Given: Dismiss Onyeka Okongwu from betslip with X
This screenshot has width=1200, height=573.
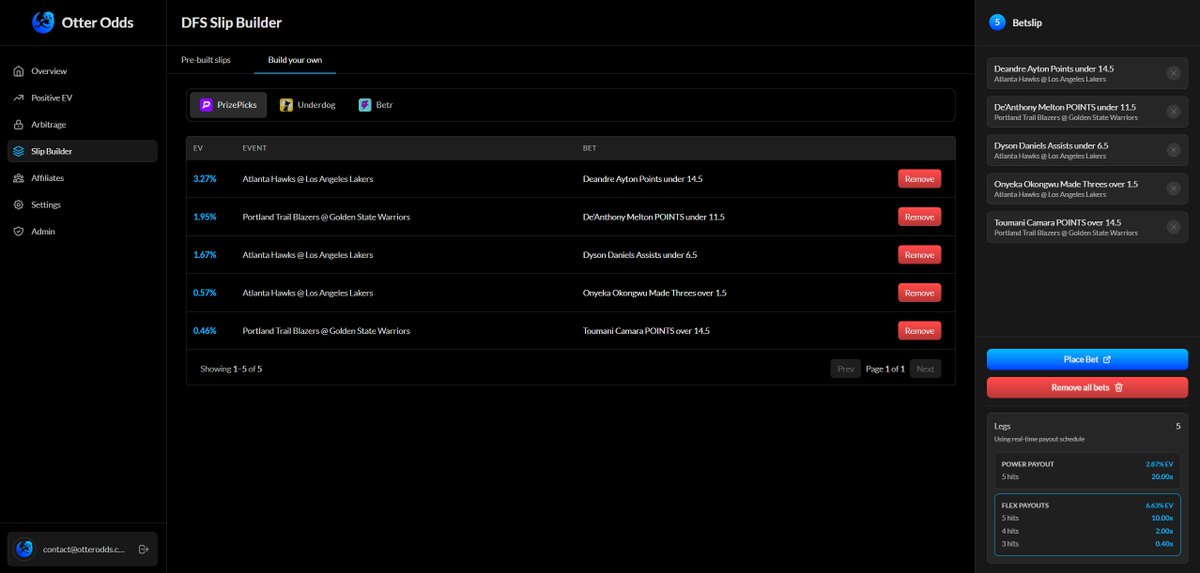Looking at the screenshot, I should coord(1173,188).
